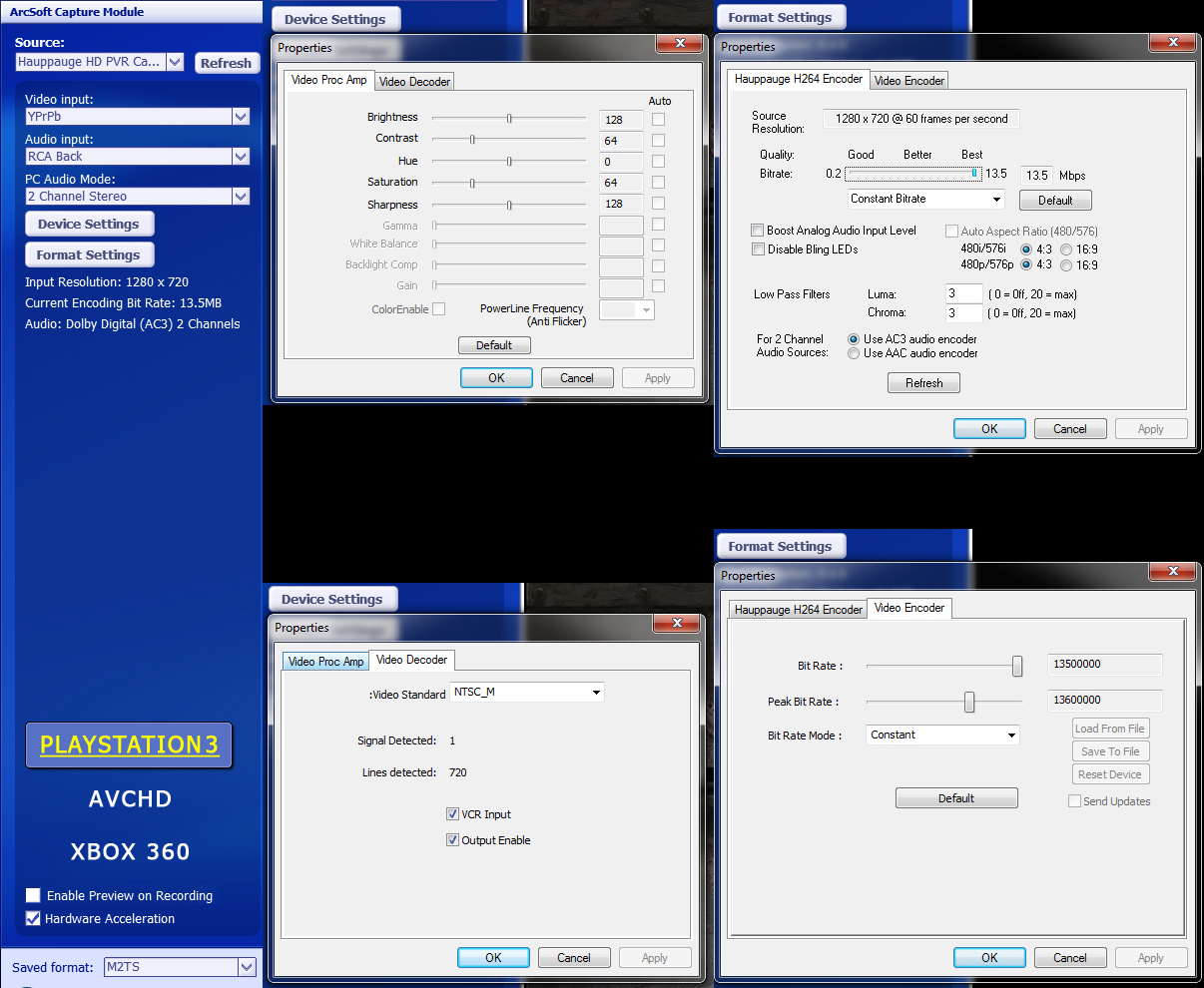
Task: Toggle Hardware Acceleration checkbox
Action: (x=33, y=919)
